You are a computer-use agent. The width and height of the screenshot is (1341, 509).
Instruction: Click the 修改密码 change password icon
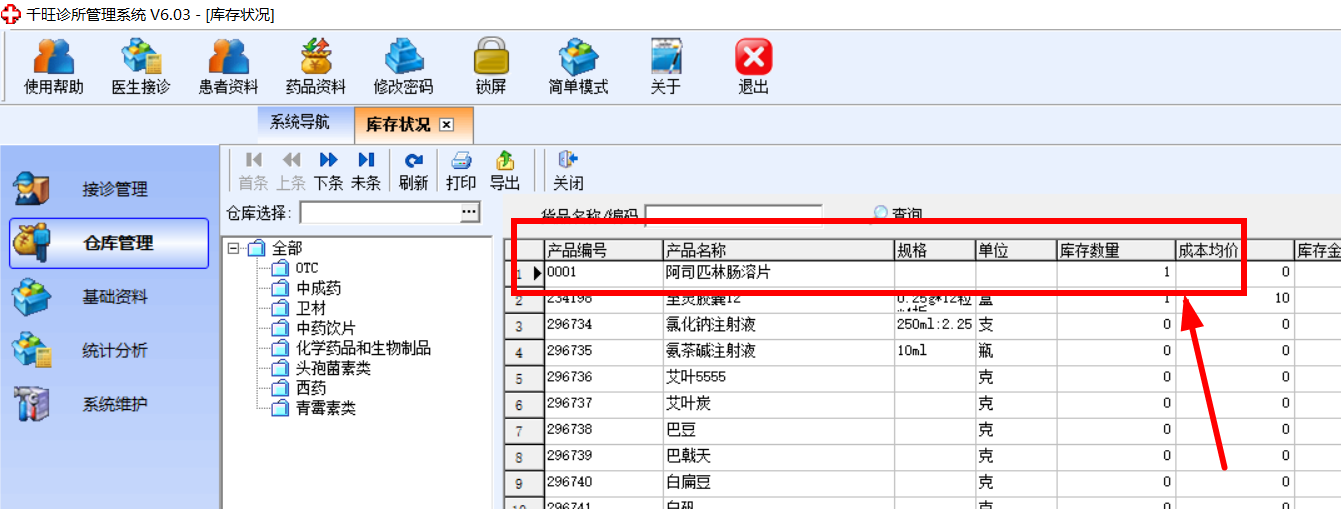[x=403, y=67]
